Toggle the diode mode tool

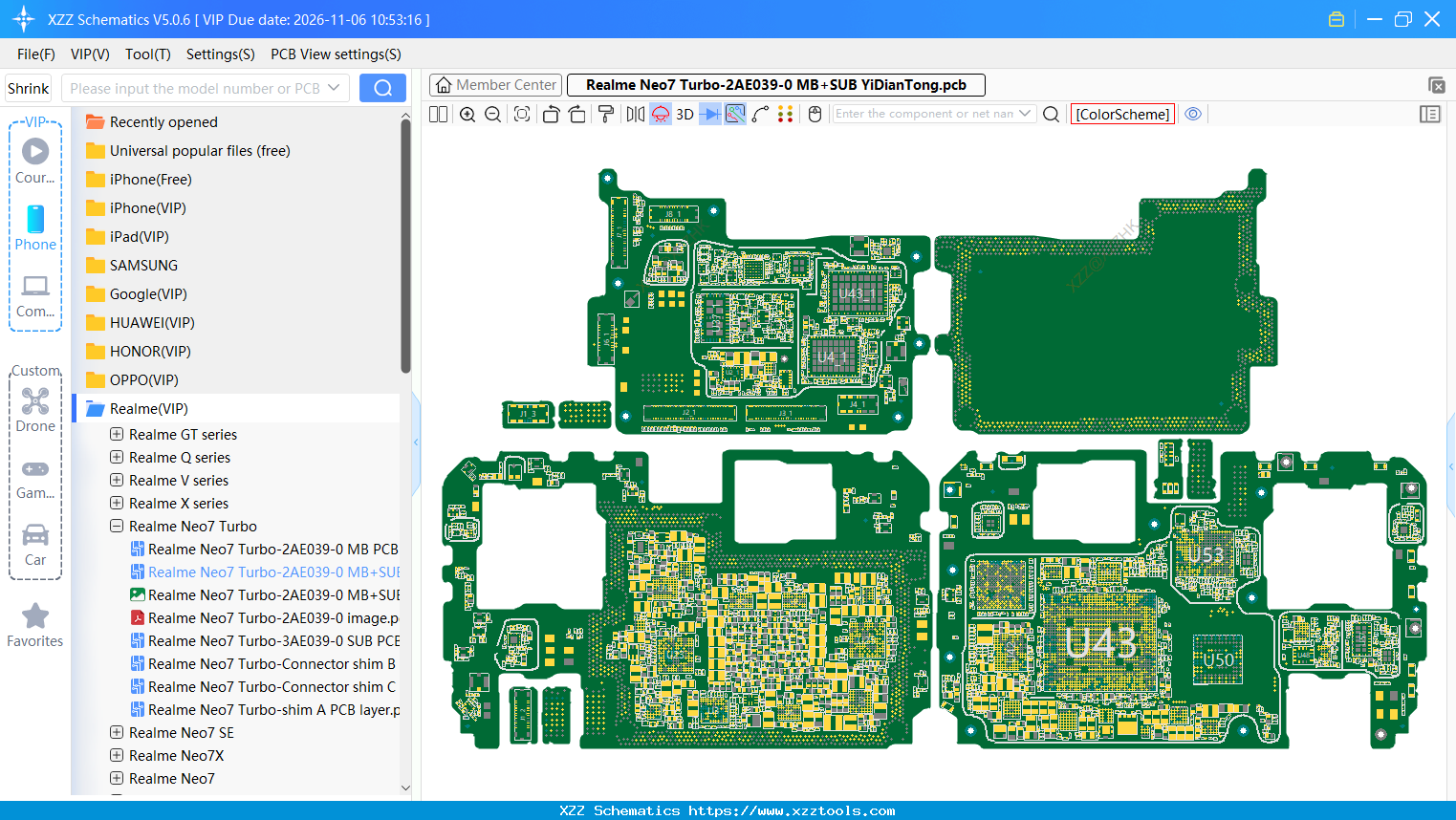tap(710, 115)
